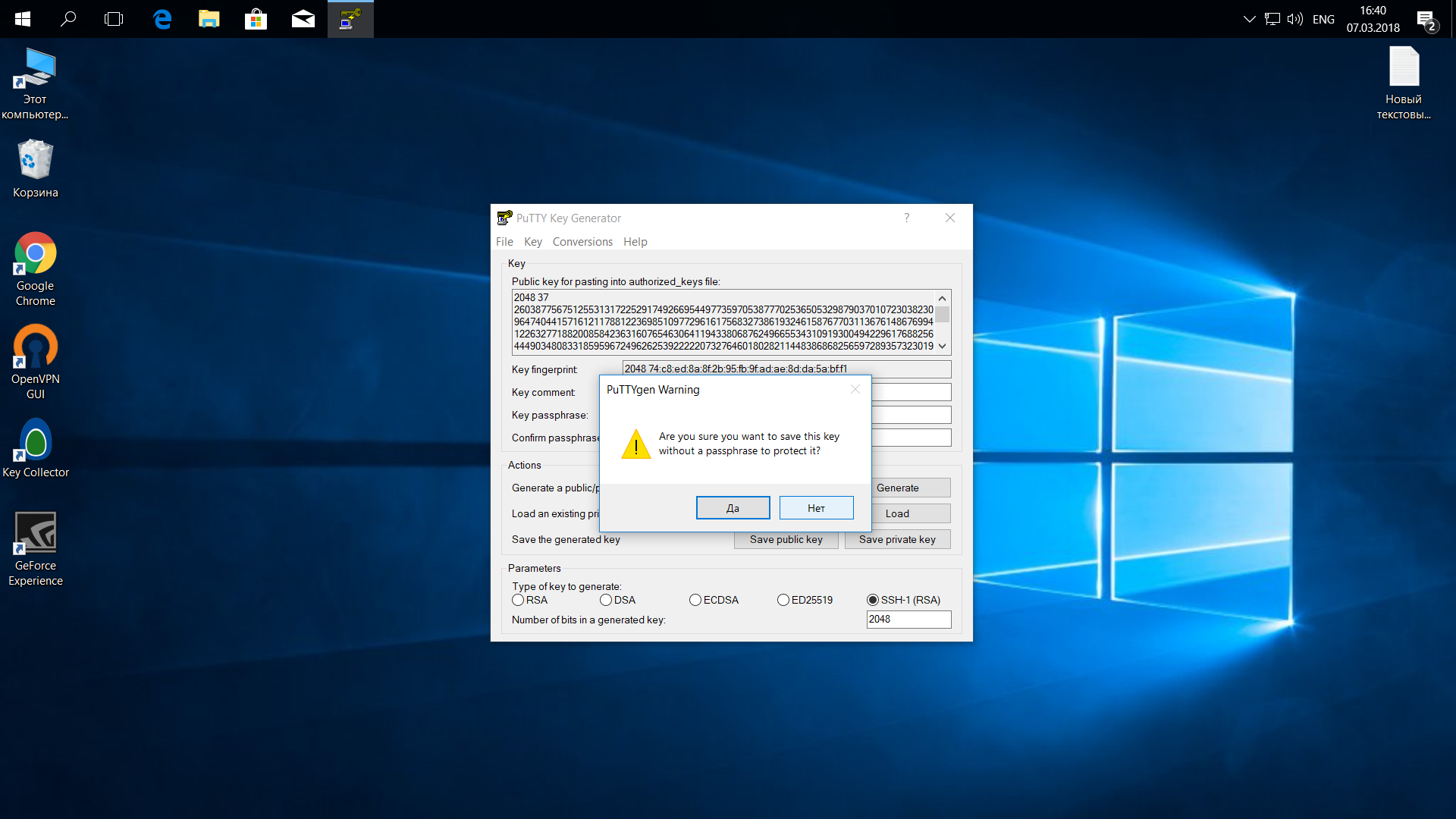Click the Key comment field
The height and width of the screenshot is (819, 1456).
(x=911, y=392)
